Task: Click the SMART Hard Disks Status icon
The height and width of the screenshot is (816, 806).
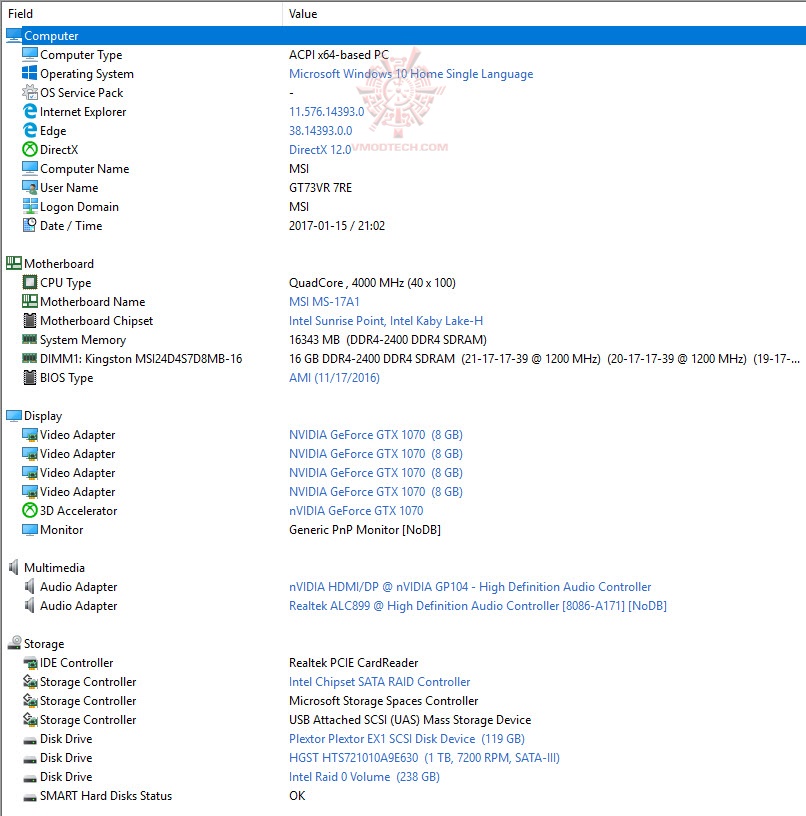Action: [x=30, y=796]
